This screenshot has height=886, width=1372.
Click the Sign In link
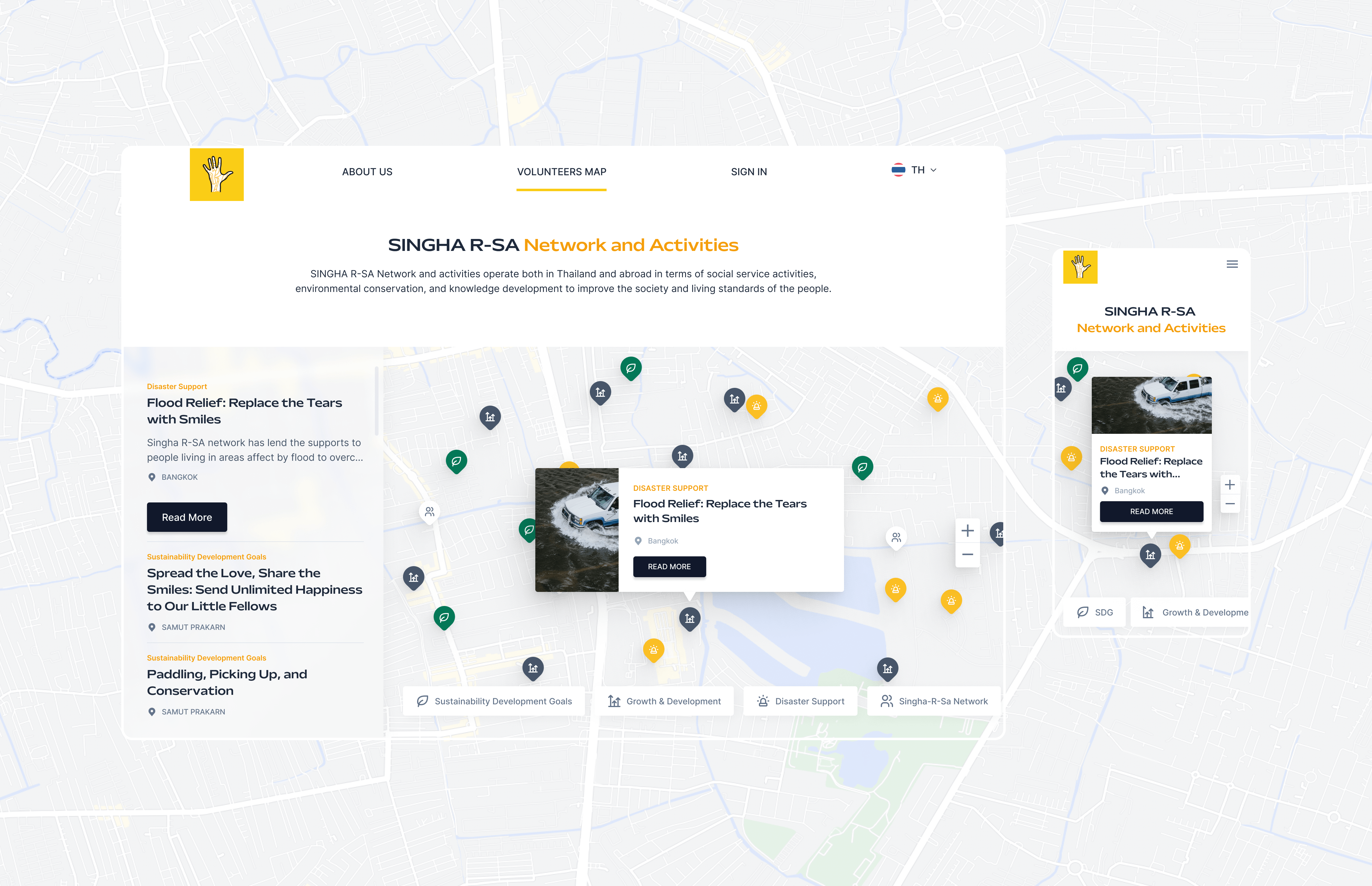tap(749, 172)
